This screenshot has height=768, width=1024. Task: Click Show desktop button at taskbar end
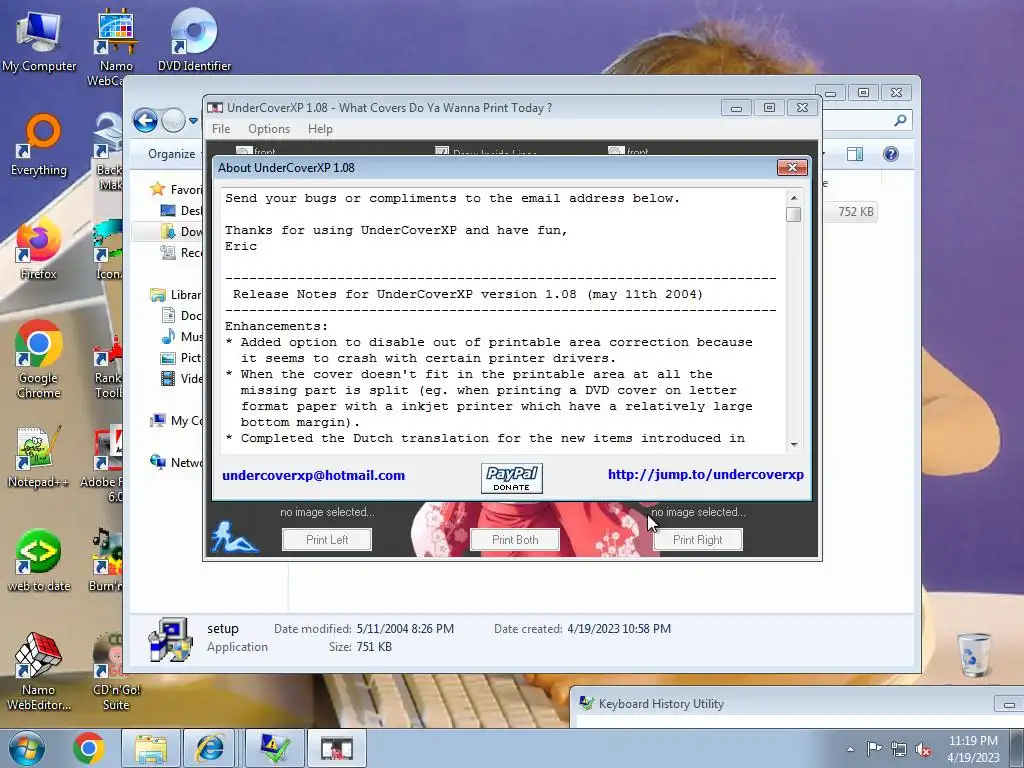[1016, 748]
